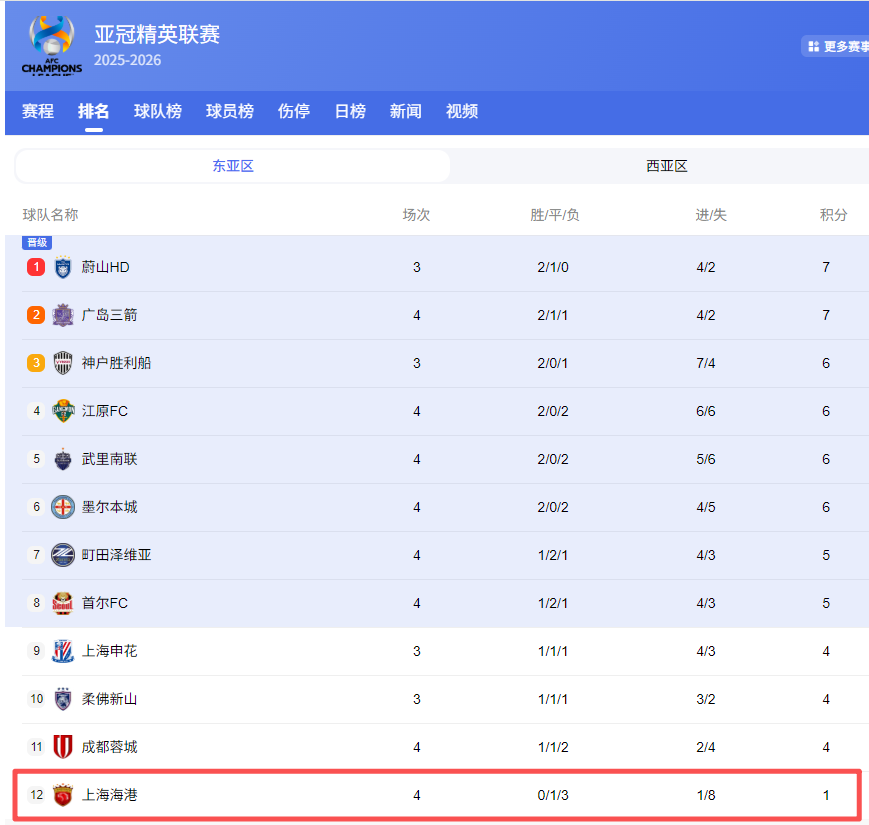Open team page for 神户胜利船
869x825 pixels.
116,363
